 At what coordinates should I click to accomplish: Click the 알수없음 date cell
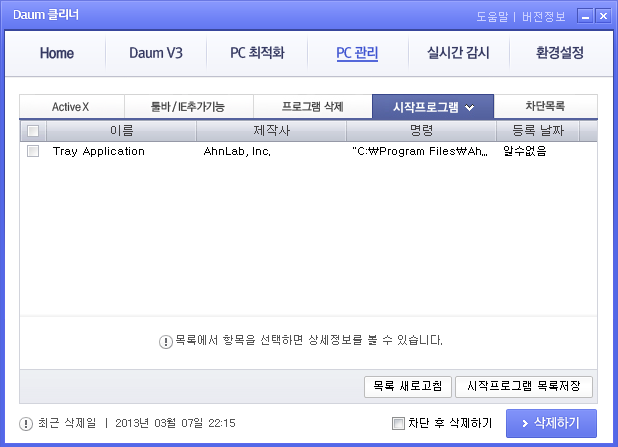525,151
